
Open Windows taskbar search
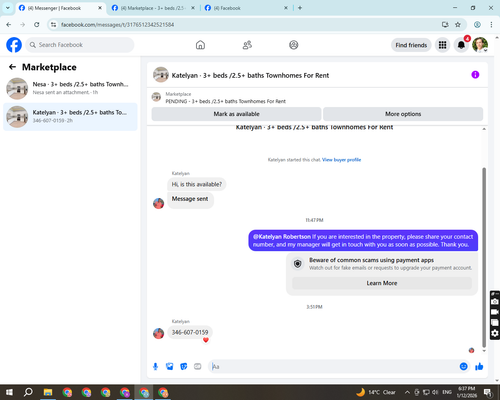pyautogui.click(x=28, y=392)
